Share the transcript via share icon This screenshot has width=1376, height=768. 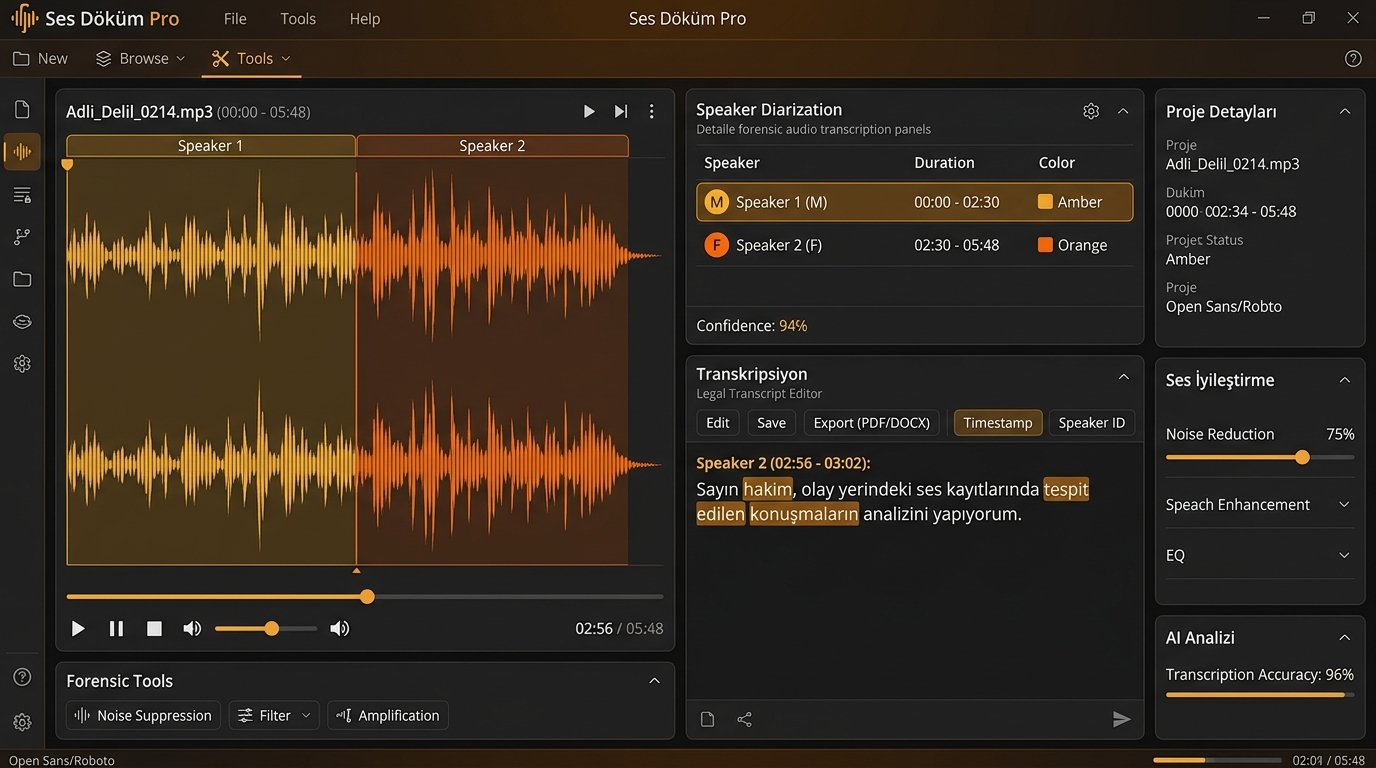pos(745,719)
